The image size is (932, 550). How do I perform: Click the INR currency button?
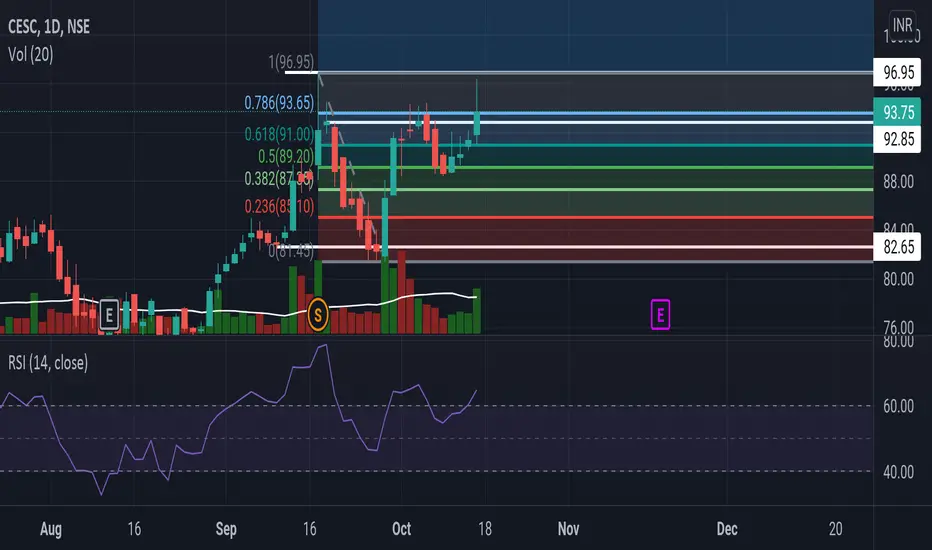[902, 25]
